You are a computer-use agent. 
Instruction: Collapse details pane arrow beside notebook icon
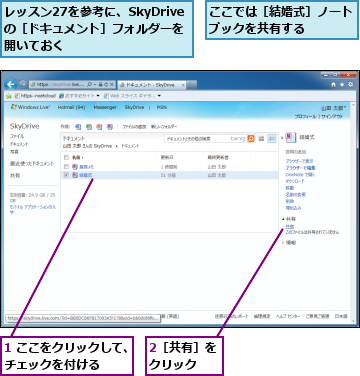pyautogui.click(x=282, y=137)
